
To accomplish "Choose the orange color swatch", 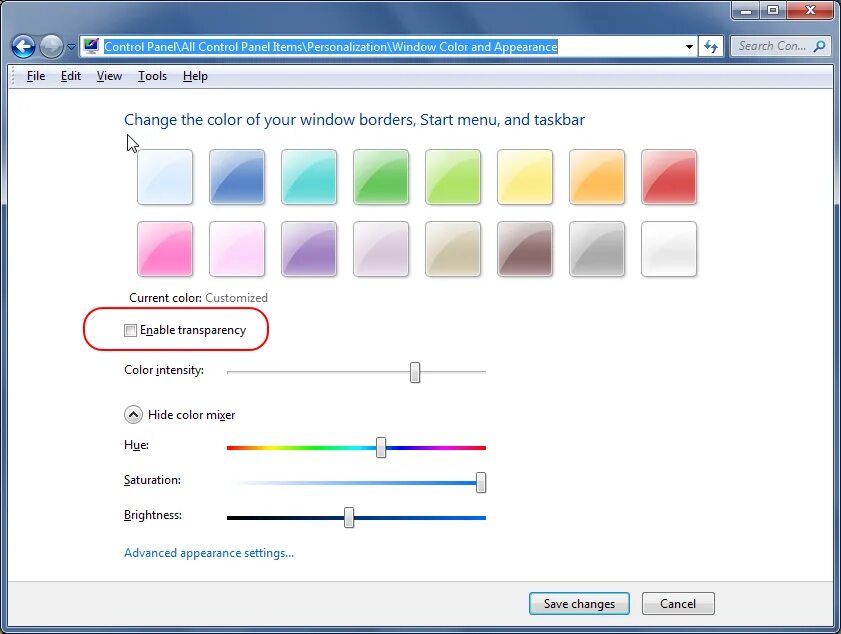I will 597,177.
